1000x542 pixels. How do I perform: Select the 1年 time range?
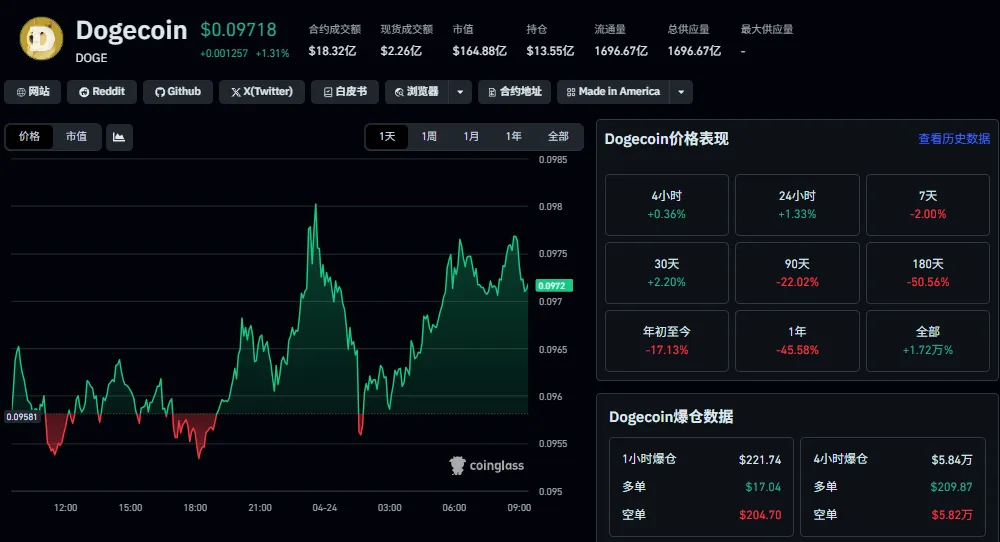(x=513, y=136)
